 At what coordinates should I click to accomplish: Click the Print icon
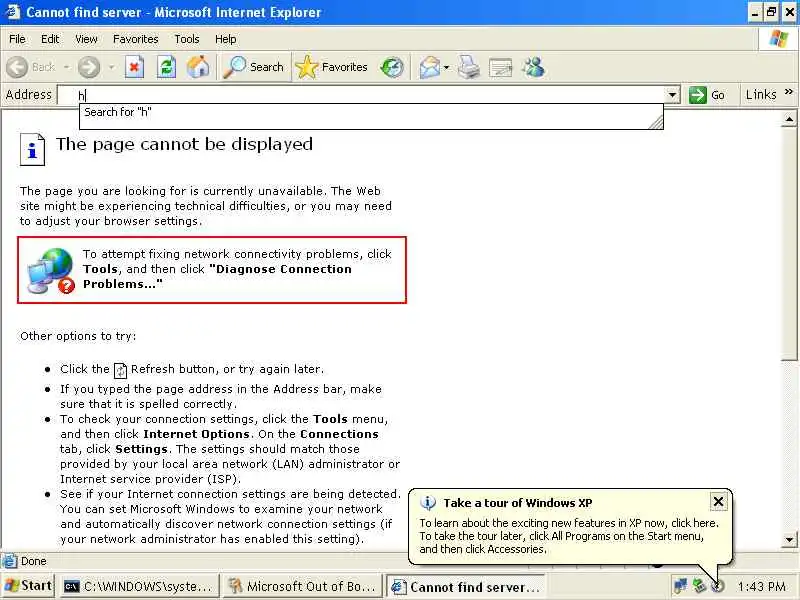(x=468, y=67)
